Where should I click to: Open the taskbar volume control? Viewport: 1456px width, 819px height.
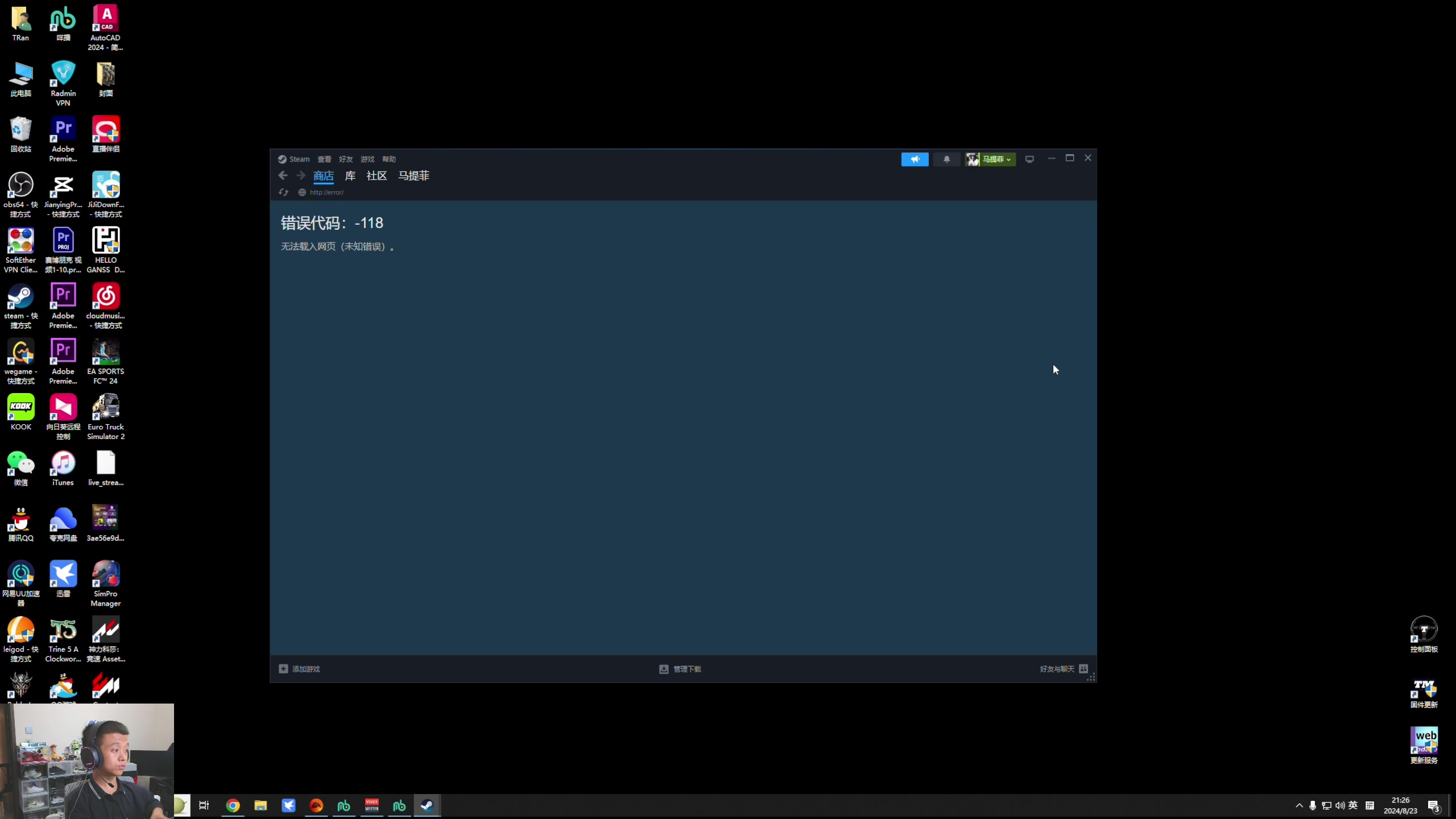click(1340, 805)
